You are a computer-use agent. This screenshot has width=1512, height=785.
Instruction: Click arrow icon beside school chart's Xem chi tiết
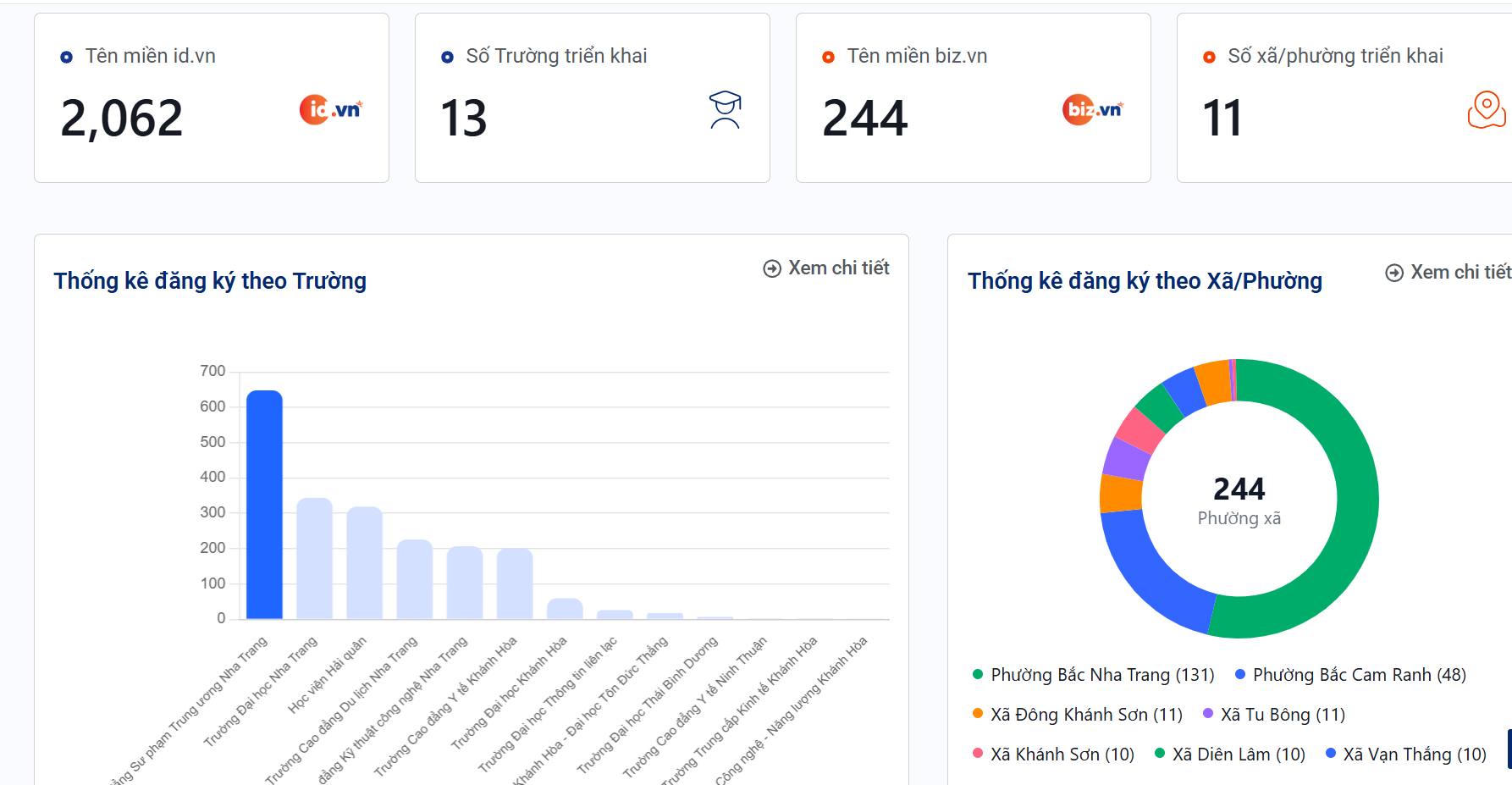click(x=772, y=268)
